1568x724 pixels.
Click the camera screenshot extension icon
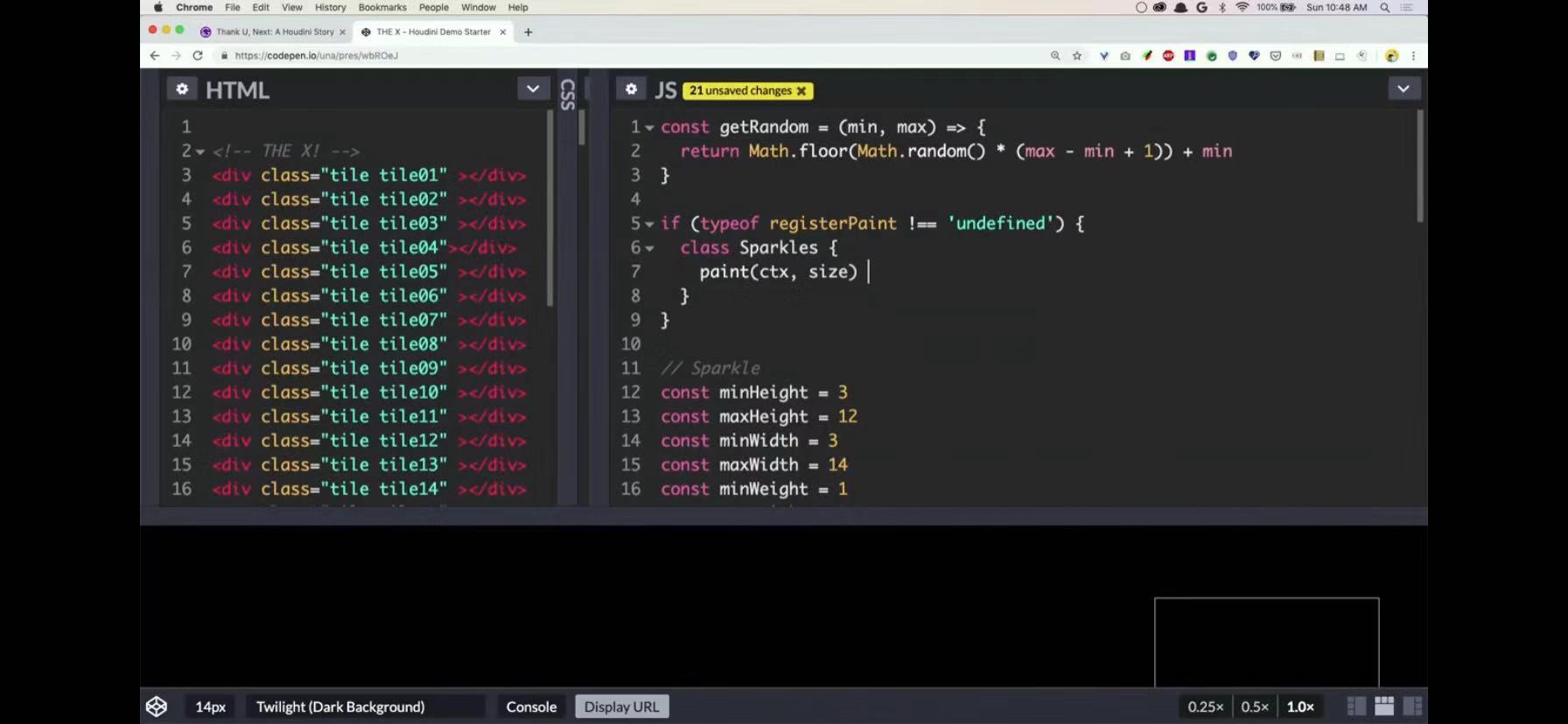[x=1125, y=56]
